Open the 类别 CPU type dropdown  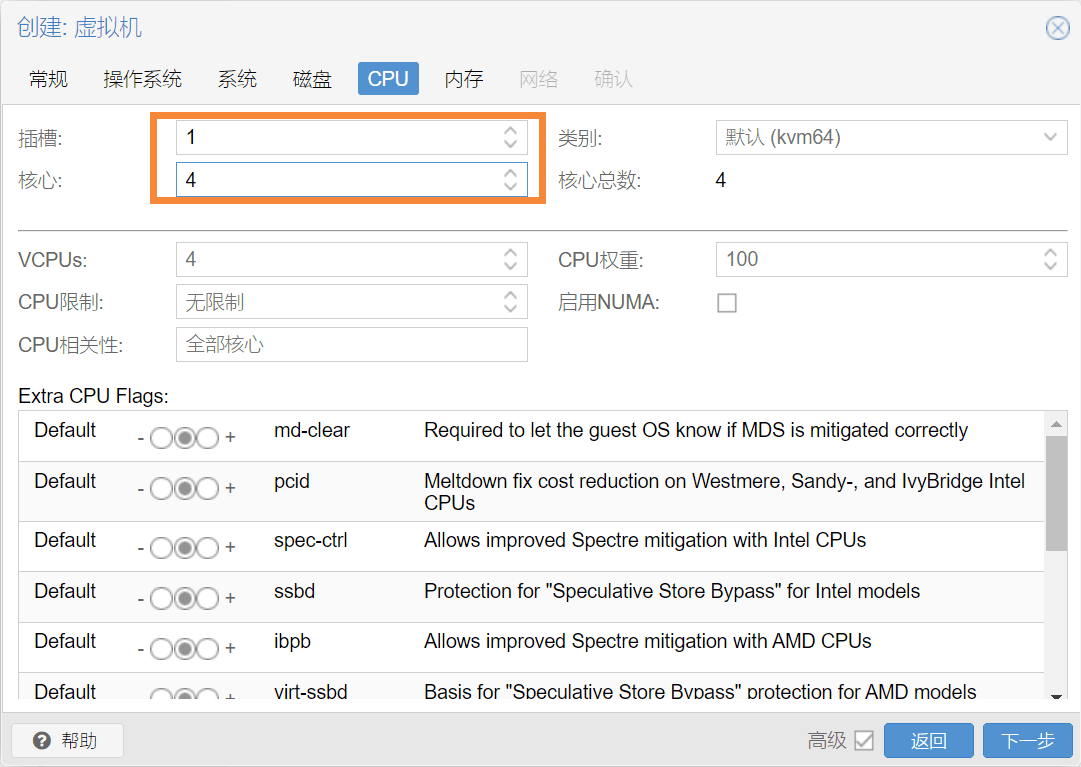[891, 137]
